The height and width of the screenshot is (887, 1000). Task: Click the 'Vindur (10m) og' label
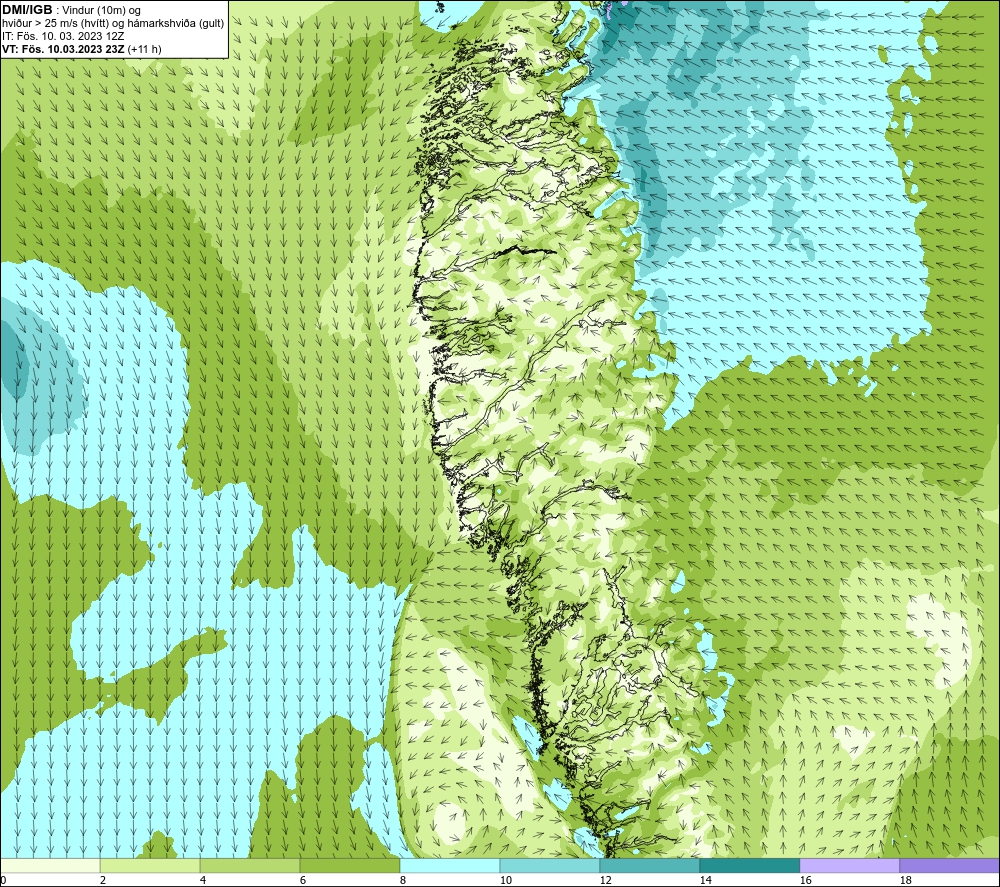[103, 11]
